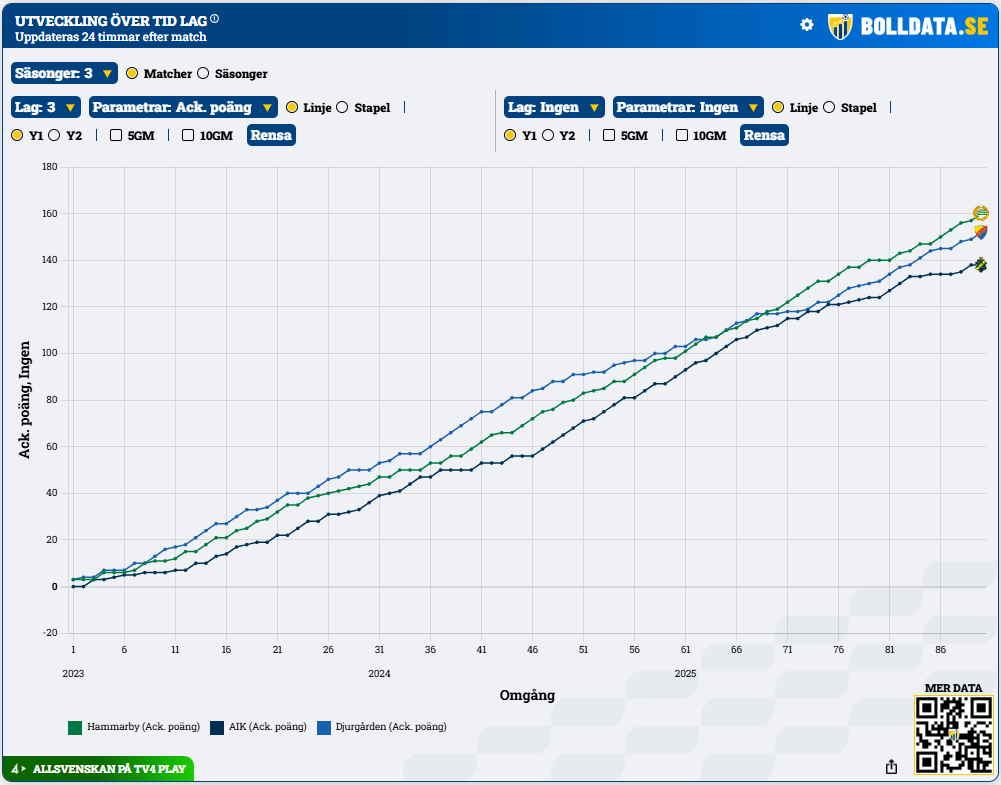Screen dimensions: 1001x785
Task: Click the green Hammarby legend swatch
Action: coord(75,727)
